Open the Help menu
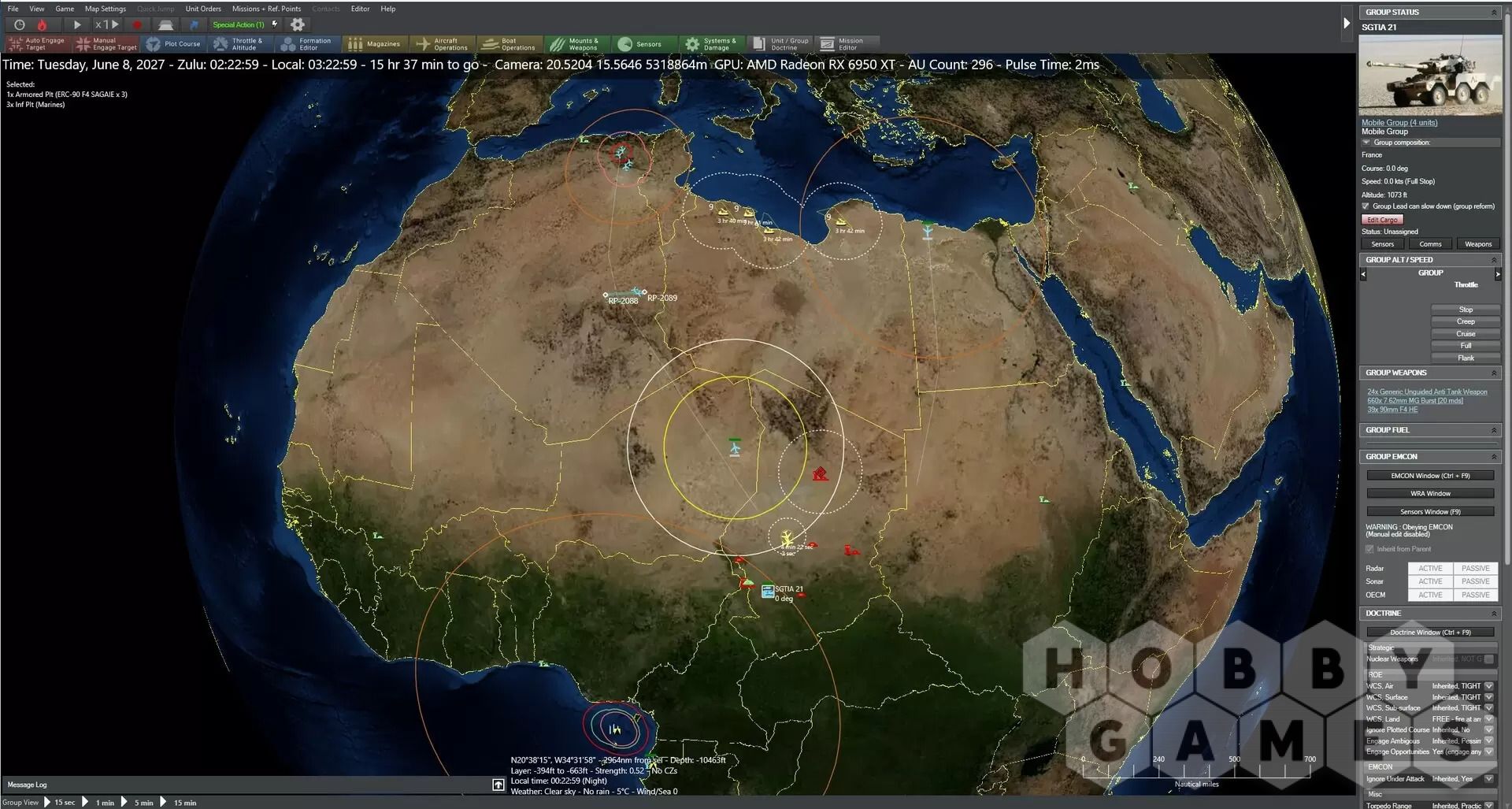The image size is (1512, 809). pyautogui.click(x=388, y=9)
